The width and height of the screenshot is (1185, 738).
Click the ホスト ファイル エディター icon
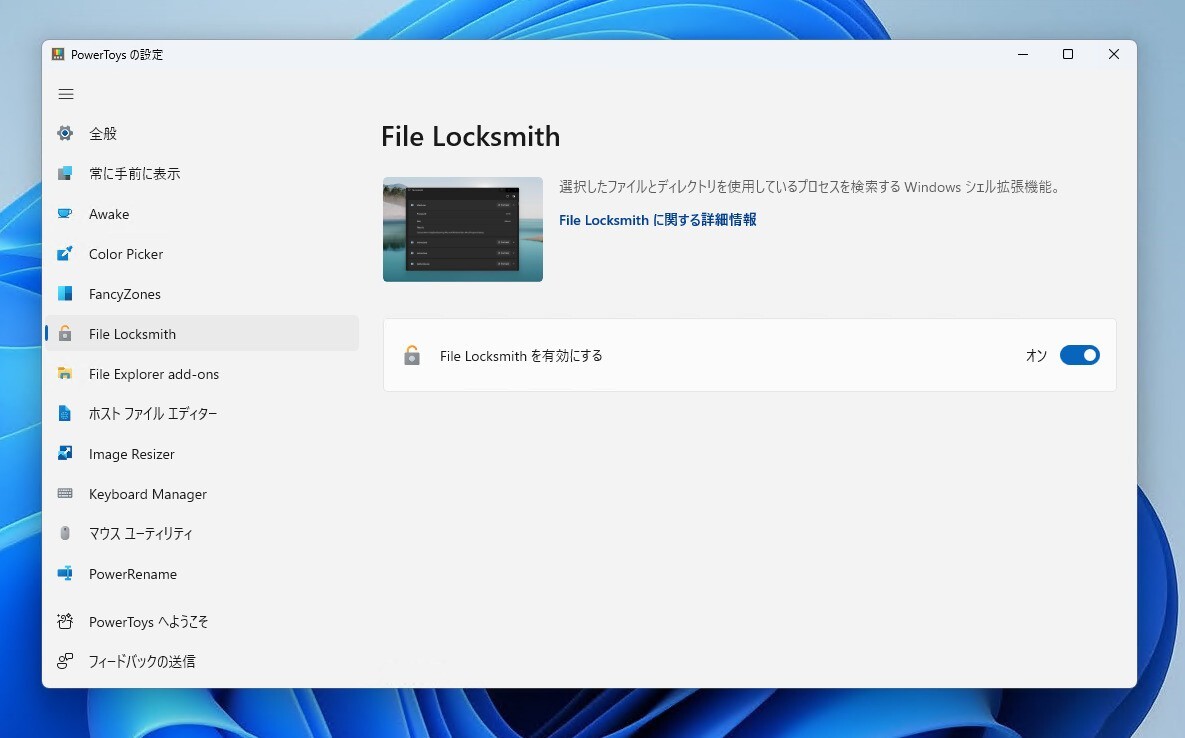tap(65, 414)
